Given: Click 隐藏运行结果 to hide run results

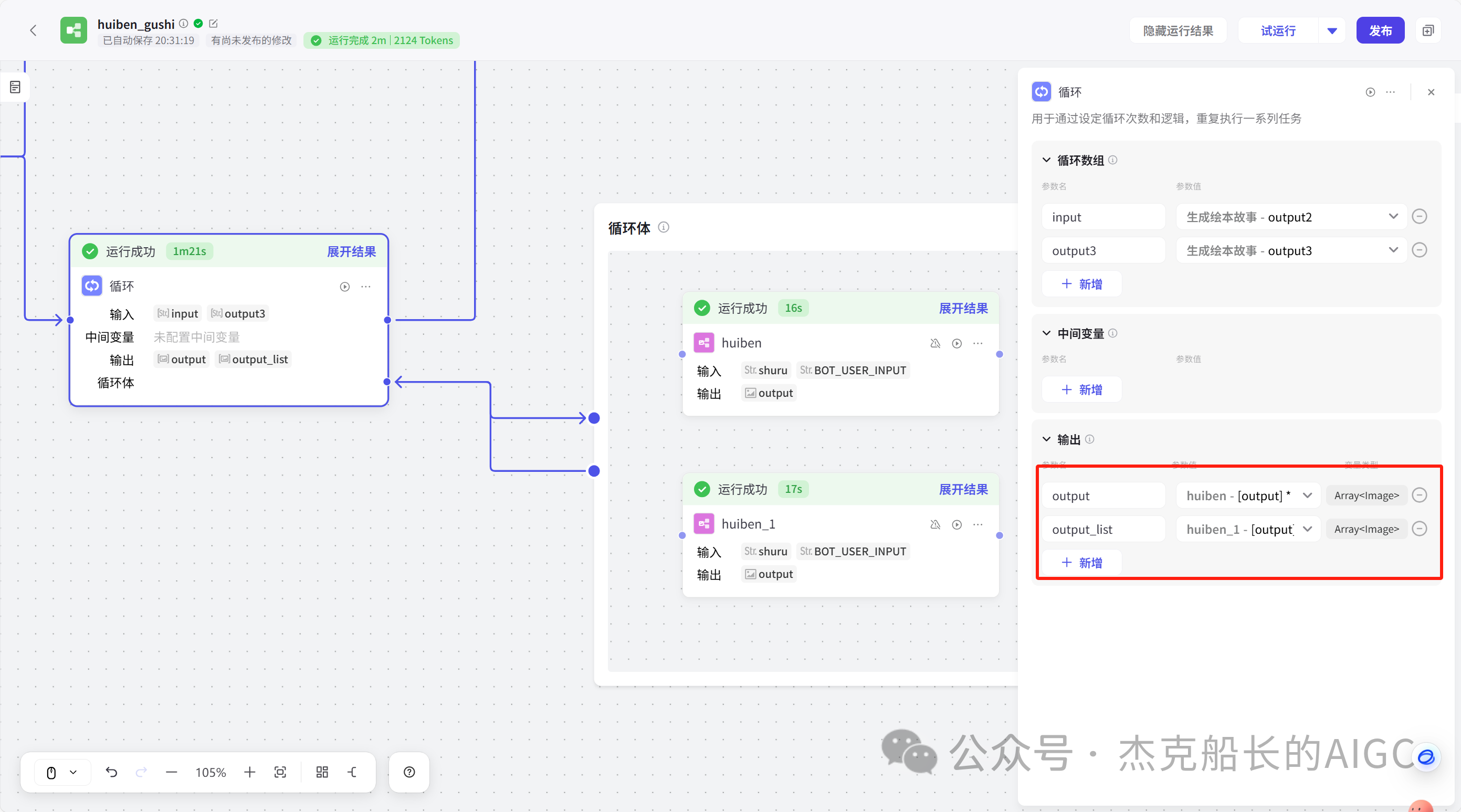Looking at the screenshot, I should pos(1178,30).
